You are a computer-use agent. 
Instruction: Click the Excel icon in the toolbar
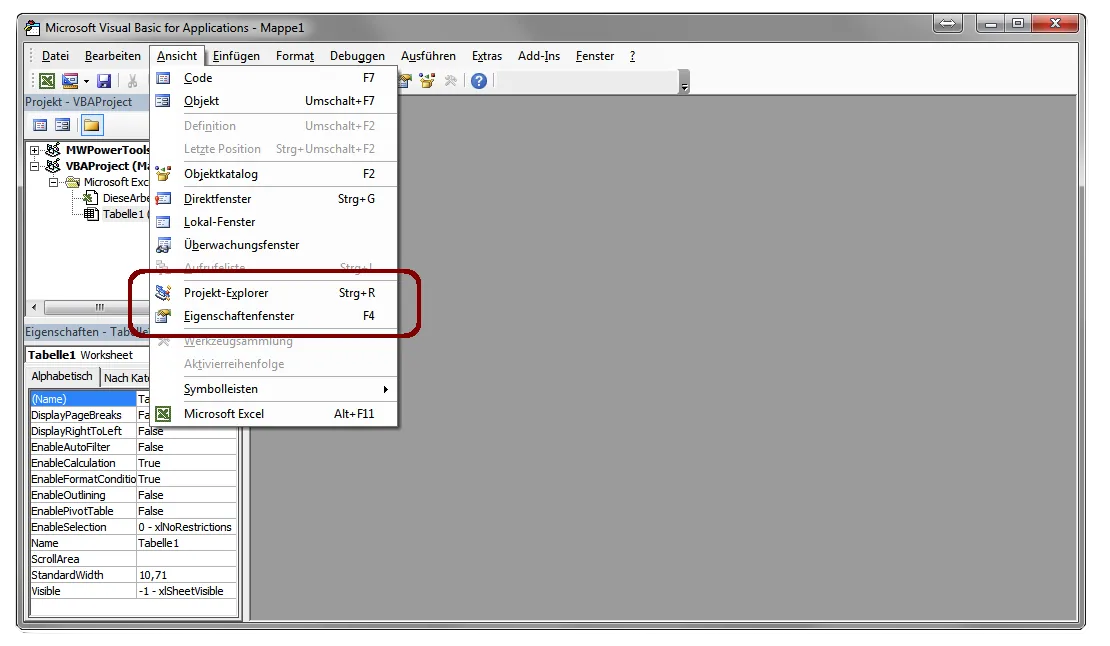coord(47,81)
